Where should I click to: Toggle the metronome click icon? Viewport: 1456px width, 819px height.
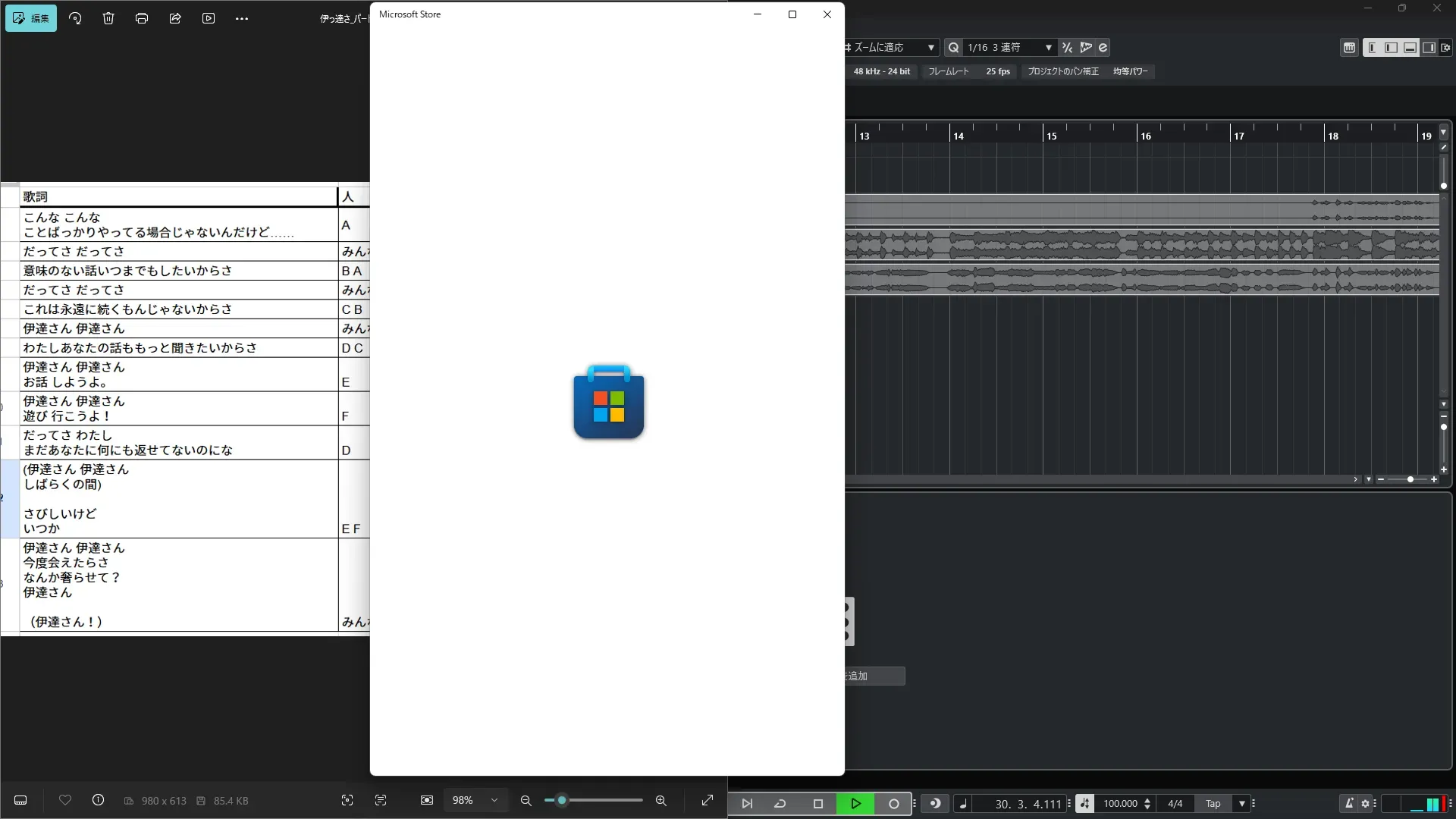tap(1349, 804)
